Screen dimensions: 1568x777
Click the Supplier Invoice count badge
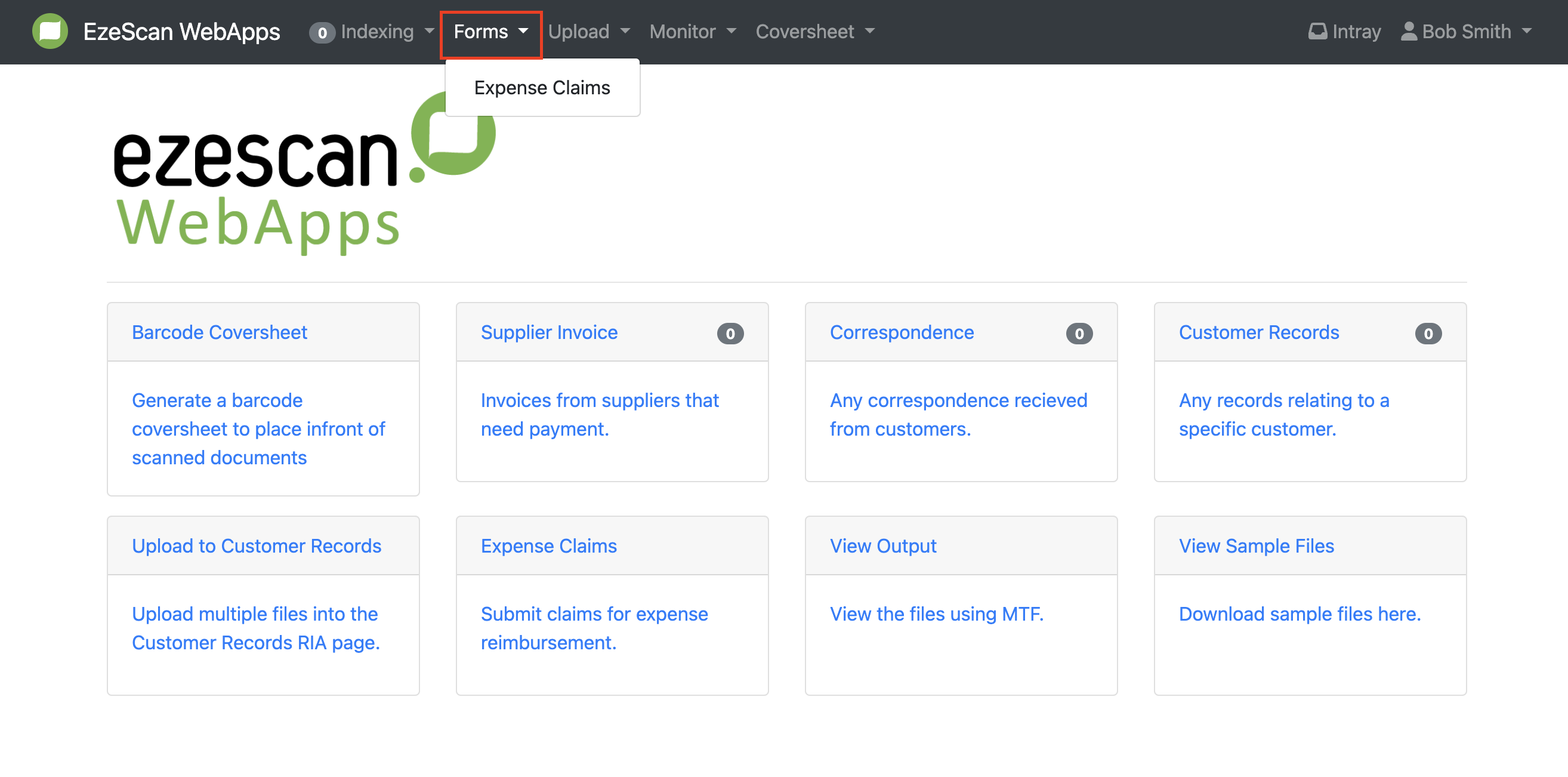click(729, 333)
